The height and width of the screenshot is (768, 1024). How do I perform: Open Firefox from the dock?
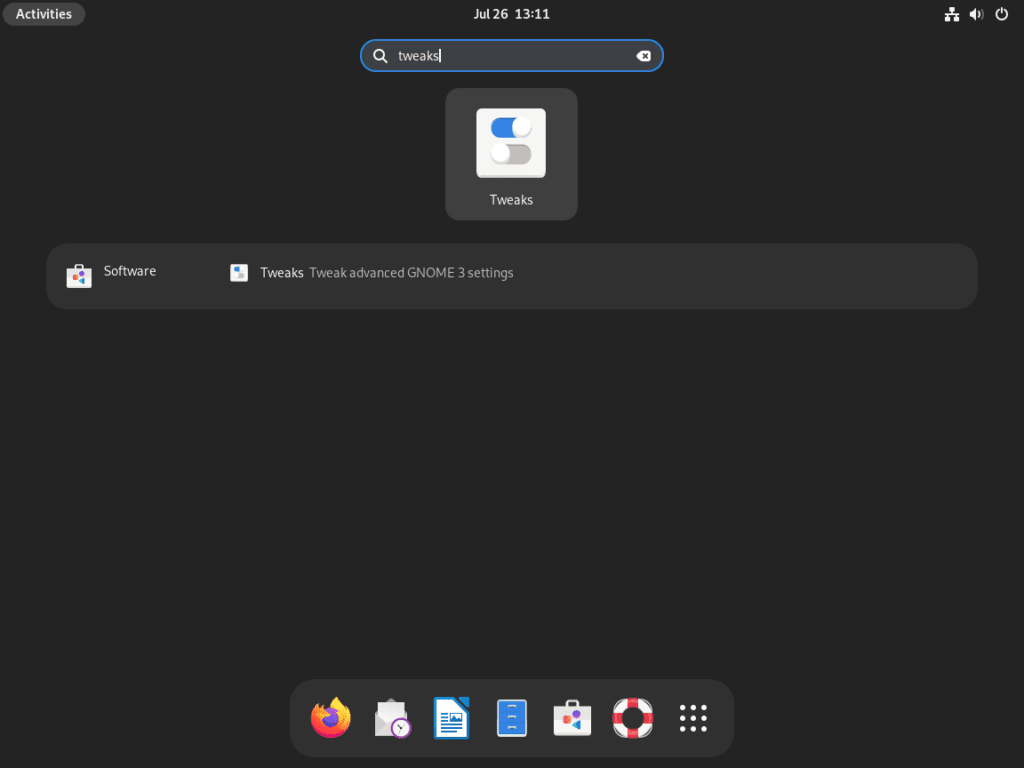[x=331, y=717]
